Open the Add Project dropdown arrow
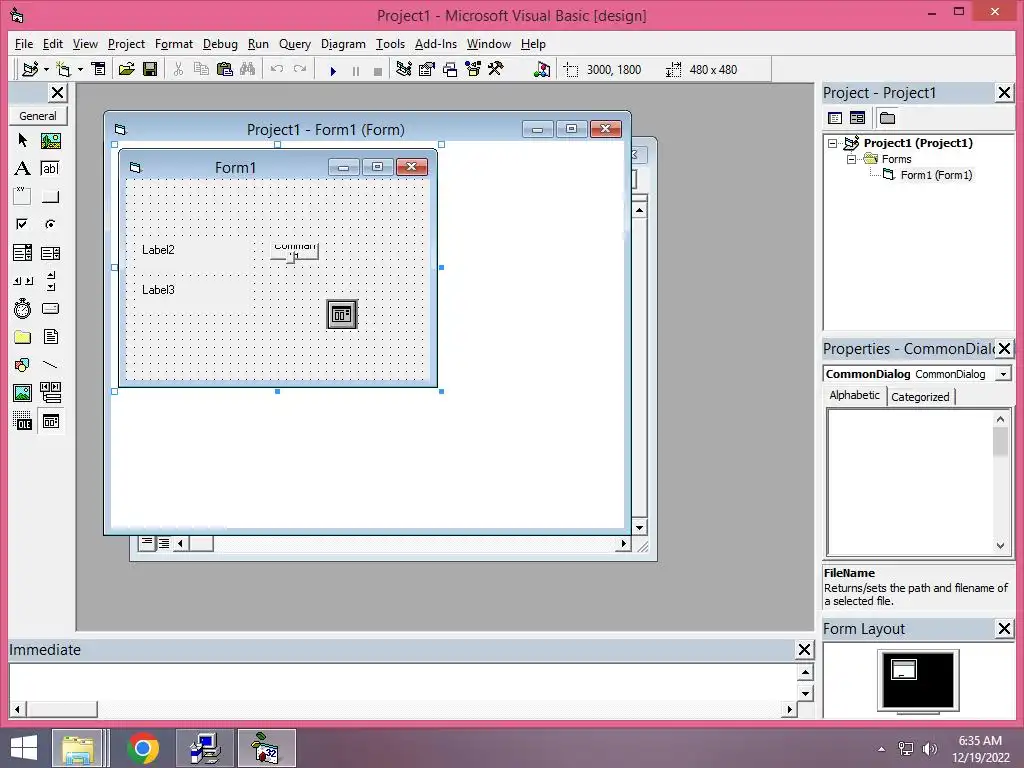Viewport: 1024px width, 768px height. 46,69
